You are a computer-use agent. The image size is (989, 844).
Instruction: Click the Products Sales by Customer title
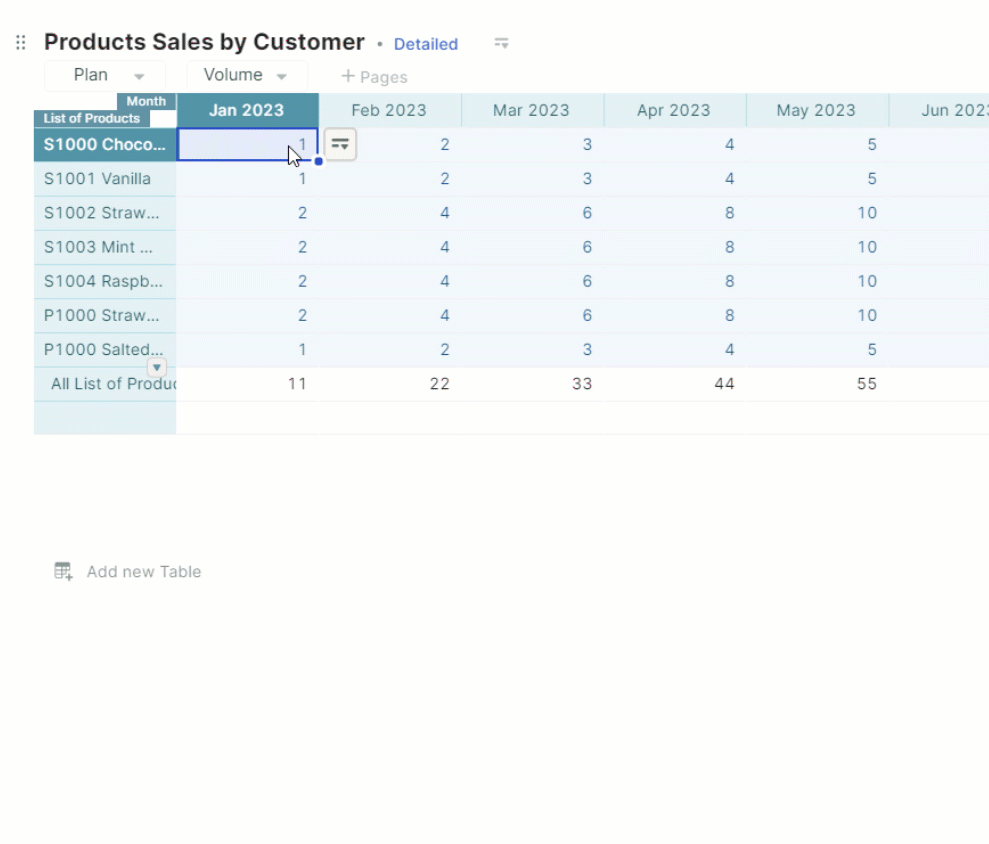click(204, 42)
